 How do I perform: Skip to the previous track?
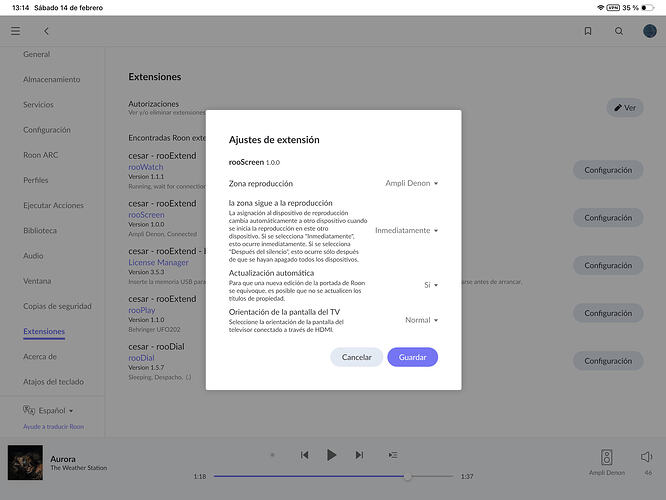[x=303, y=455]
